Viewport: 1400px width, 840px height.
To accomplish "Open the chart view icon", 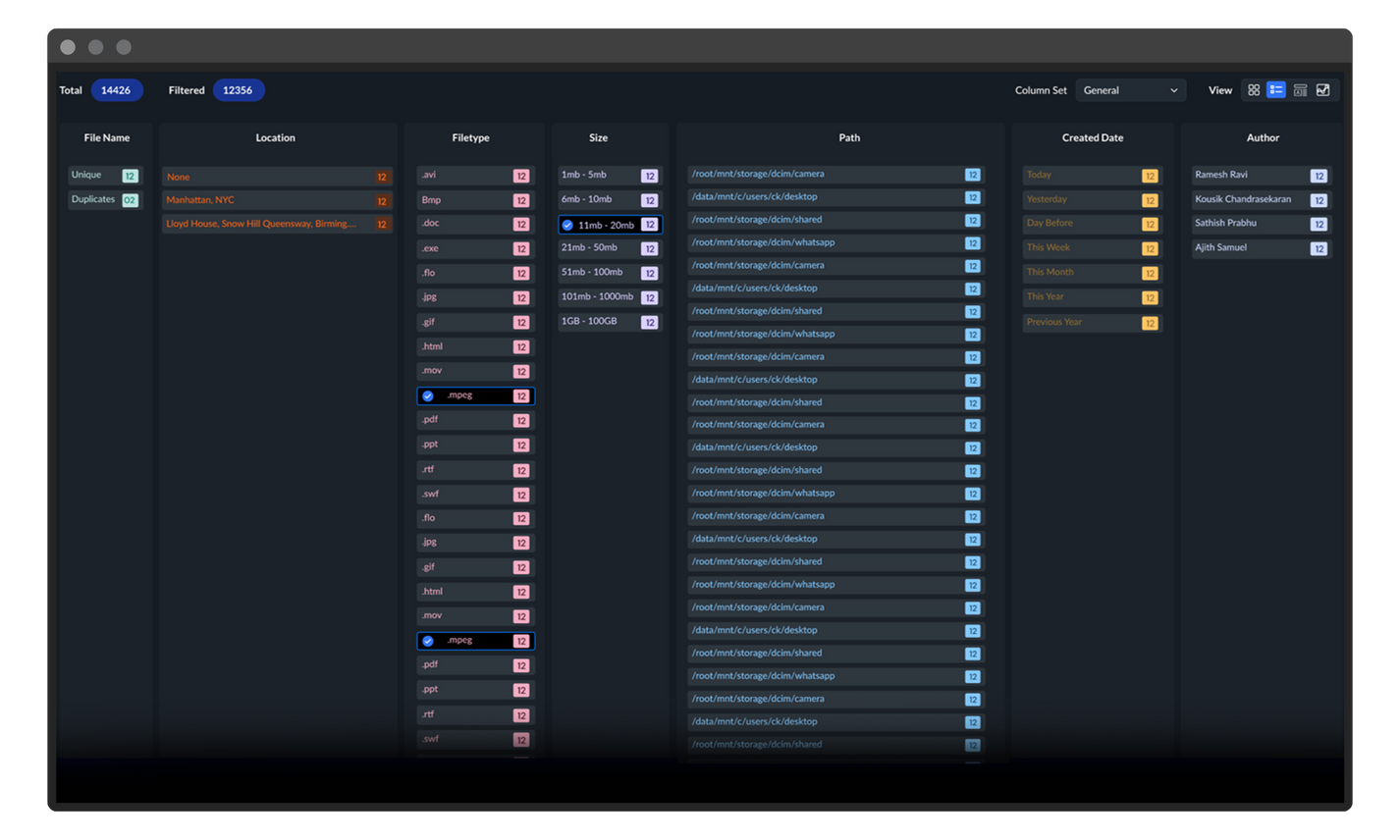I will 1323,90.
